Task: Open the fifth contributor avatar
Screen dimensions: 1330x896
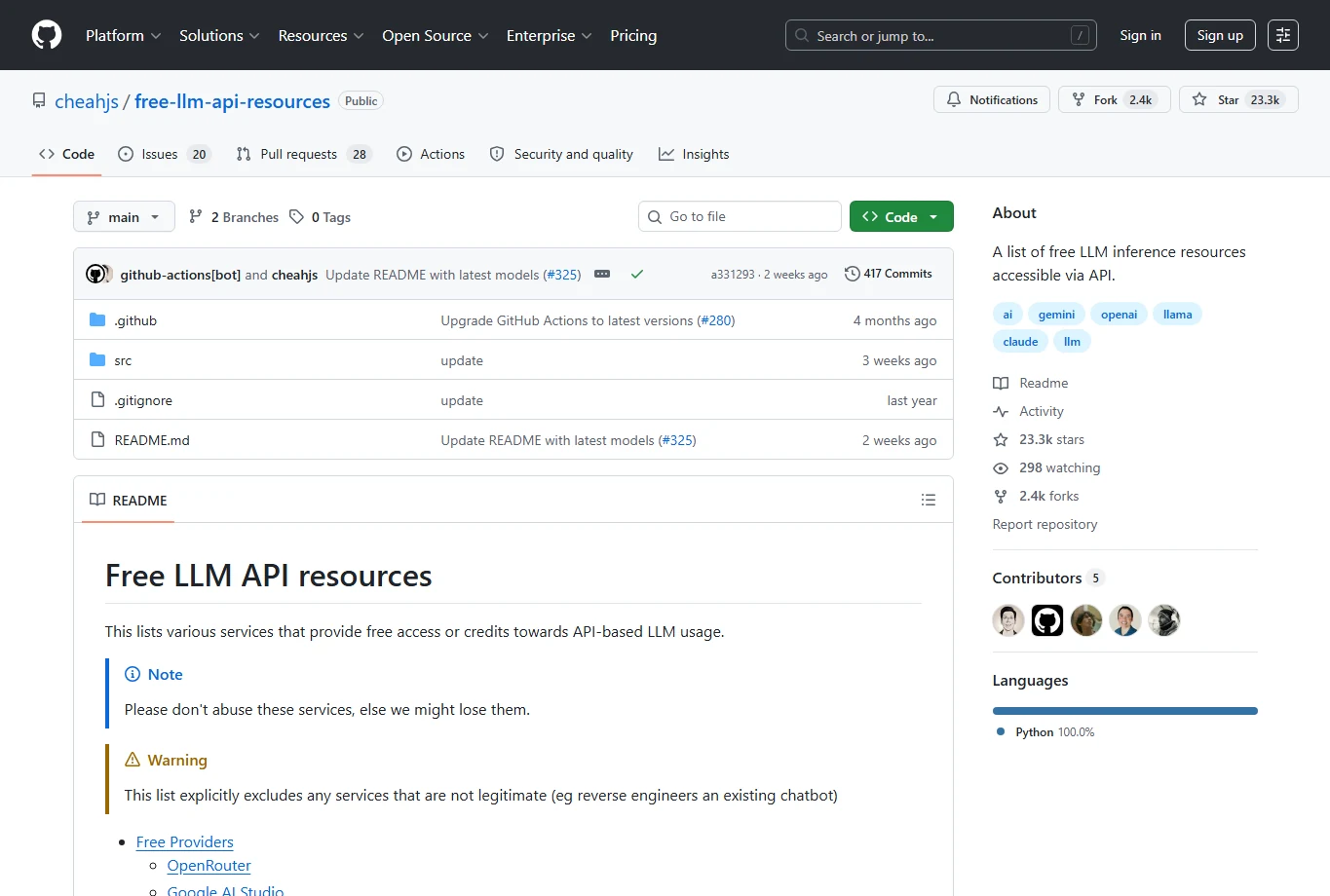Action: [1164, 620]
